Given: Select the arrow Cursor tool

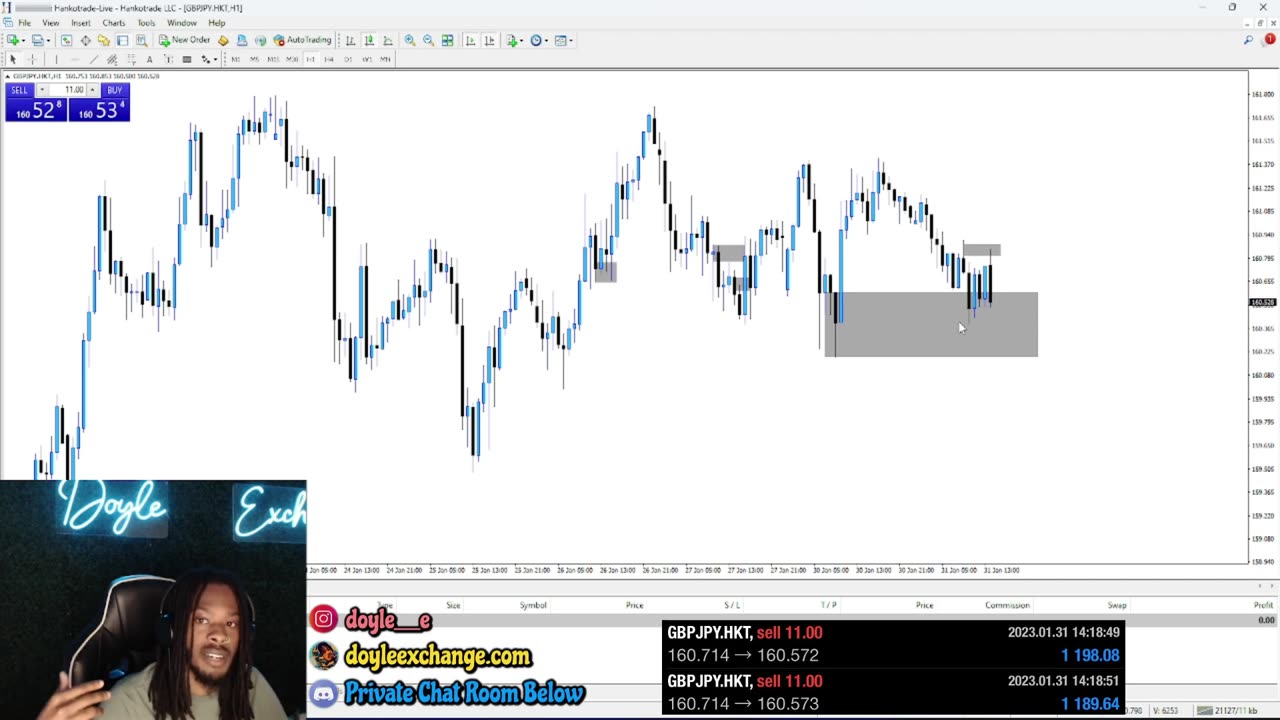Looking at the screenshot, I should [13, 59].
